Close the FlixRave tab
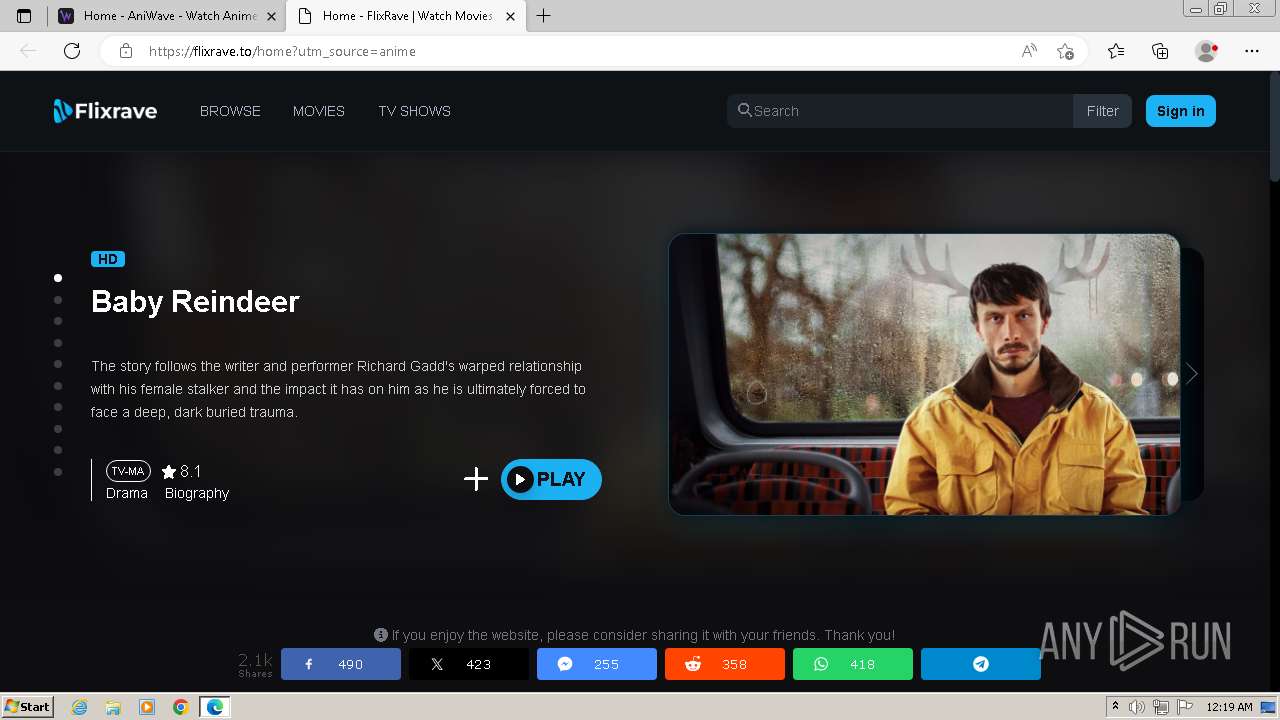1280x720 pixels. click(511, 16)
